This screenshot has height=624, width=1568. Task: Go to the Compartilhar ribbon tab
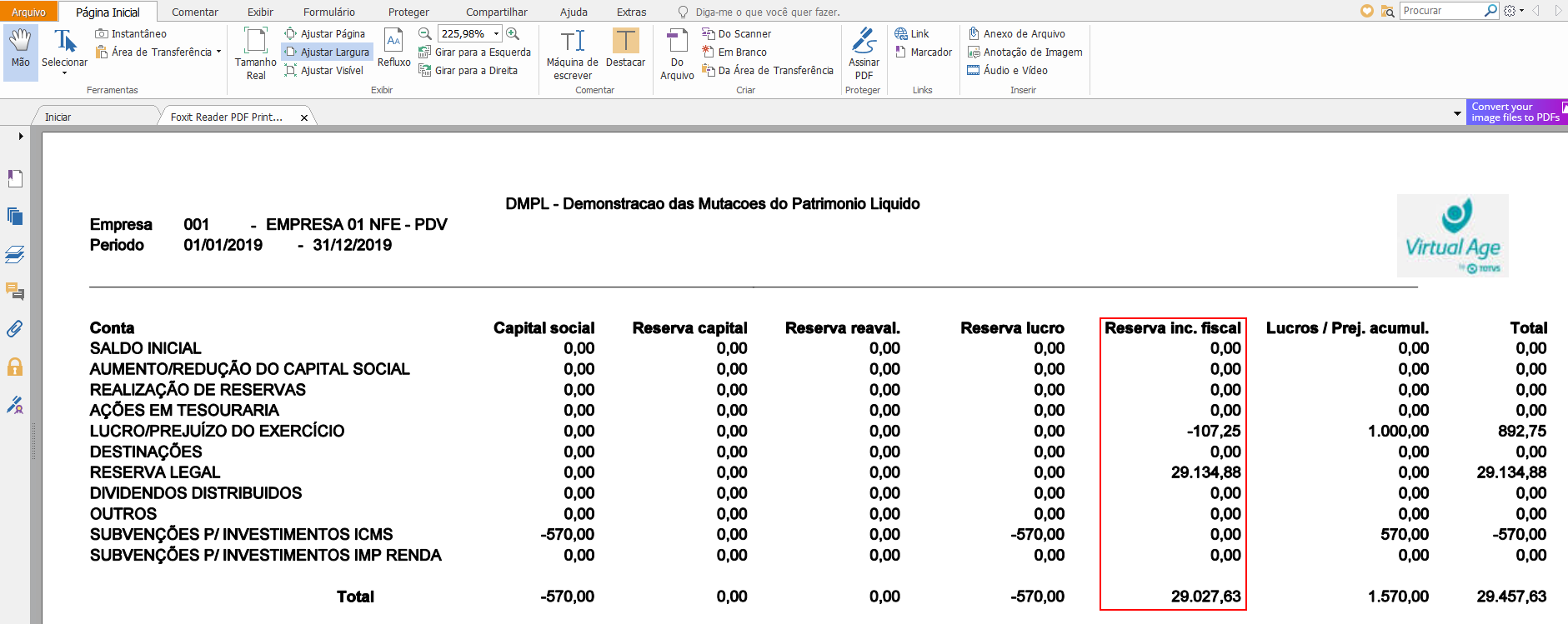coord(497,12)
